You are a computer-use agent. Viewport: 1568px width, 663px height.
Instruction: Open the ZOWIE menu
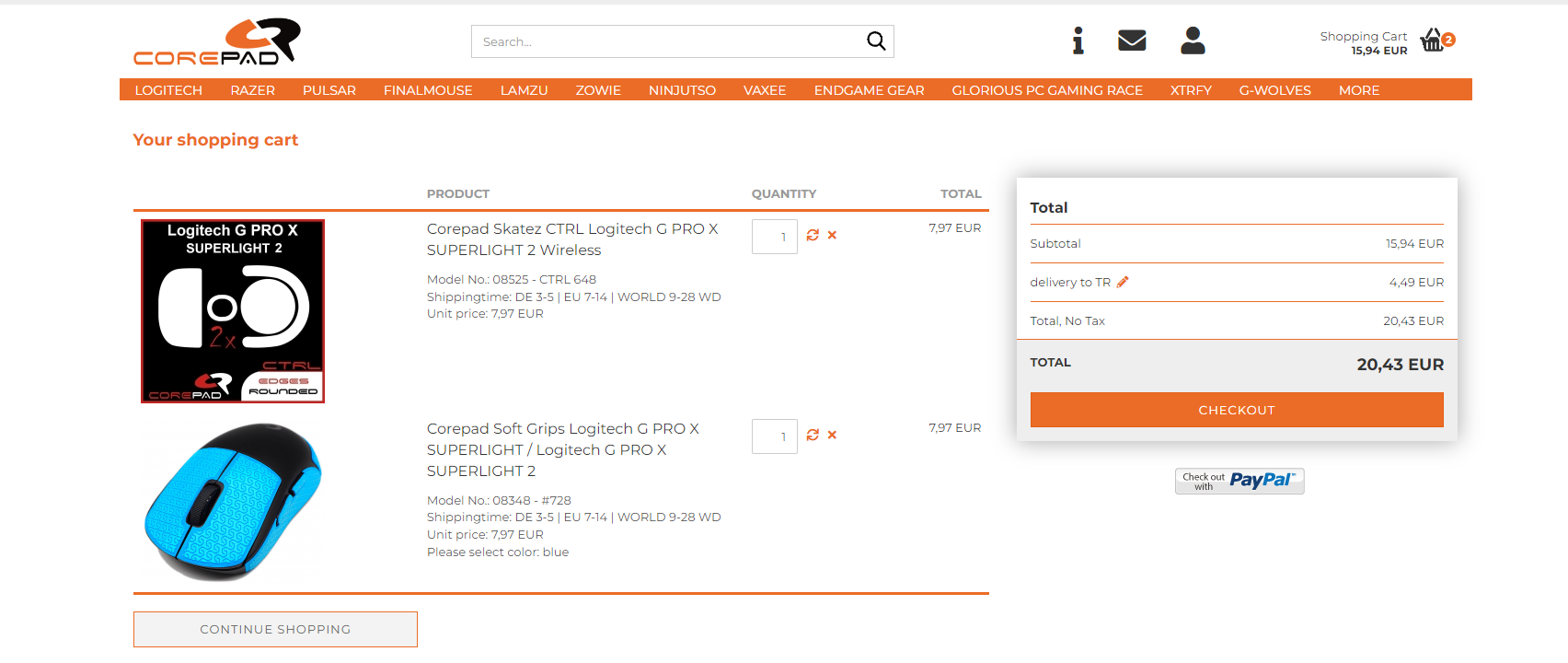click(x=598, y=90)
